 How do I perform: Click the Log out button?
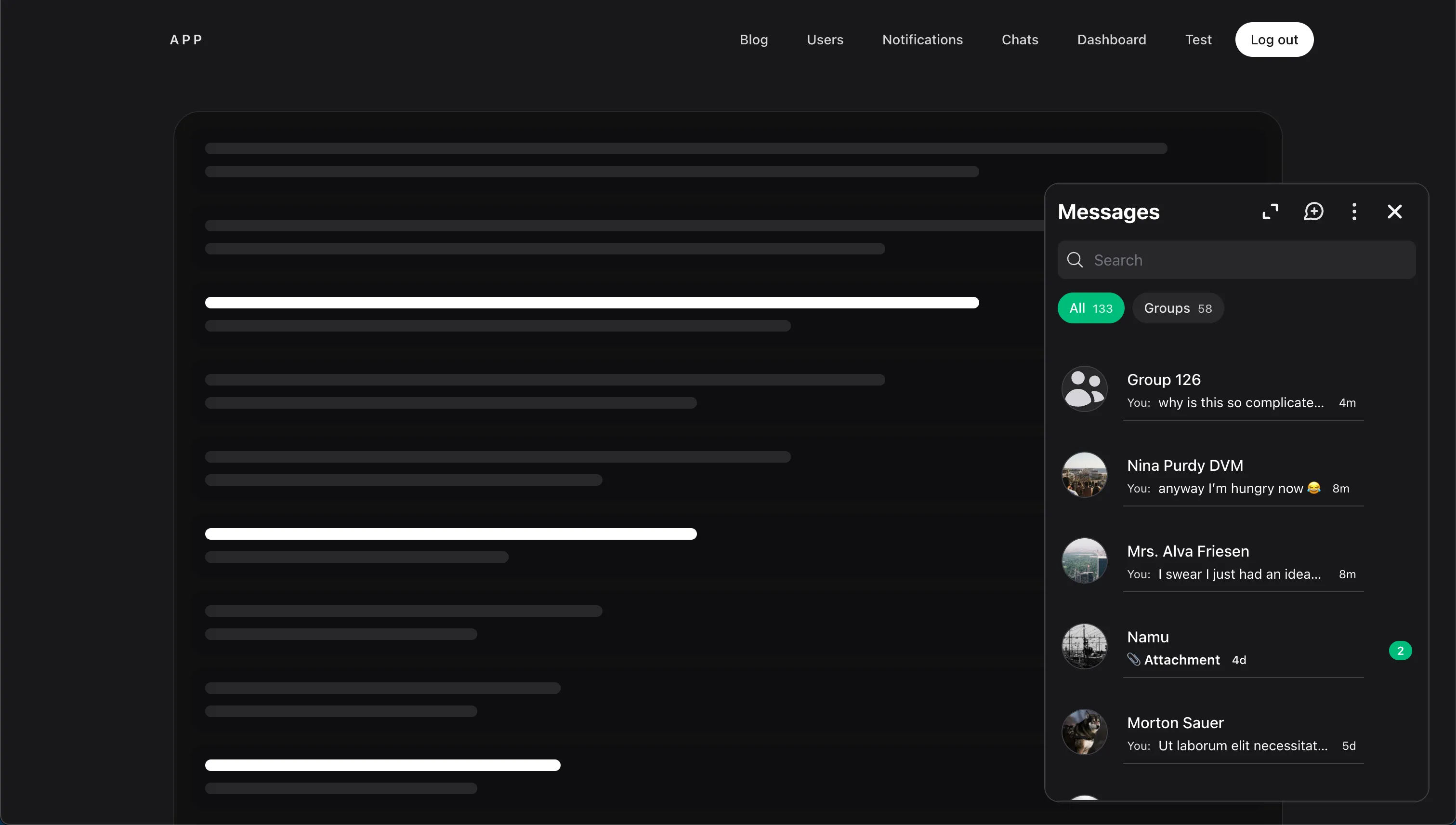(x=1273, y=40)
